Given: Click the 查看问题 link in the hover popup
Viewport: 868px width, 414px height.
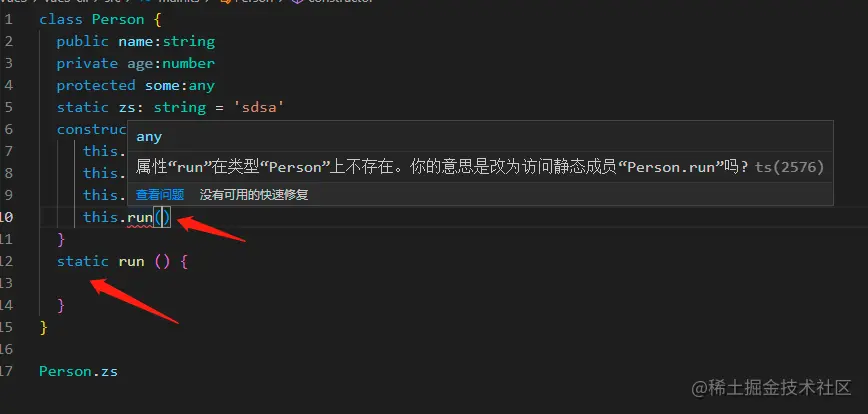Looking at the screenshot, I should point(159,194).
